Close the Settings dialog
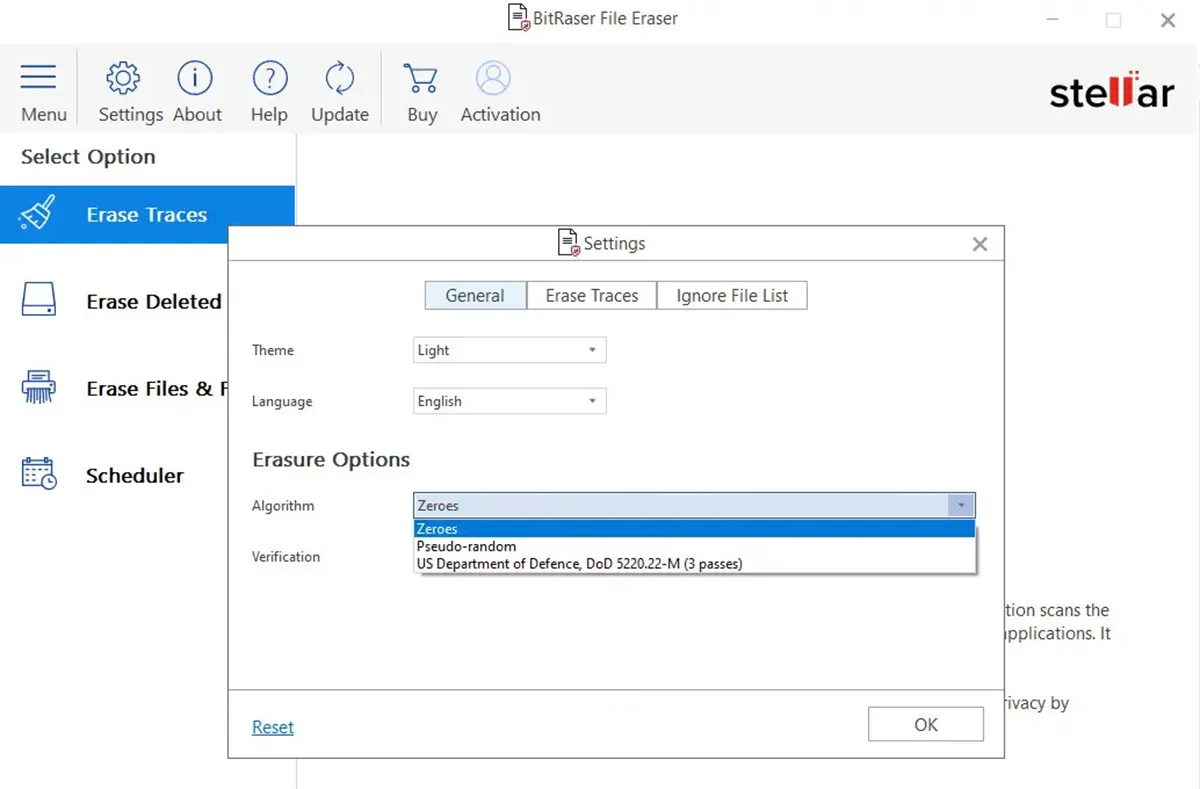1200x789 pixels. (x=980, y=244)
